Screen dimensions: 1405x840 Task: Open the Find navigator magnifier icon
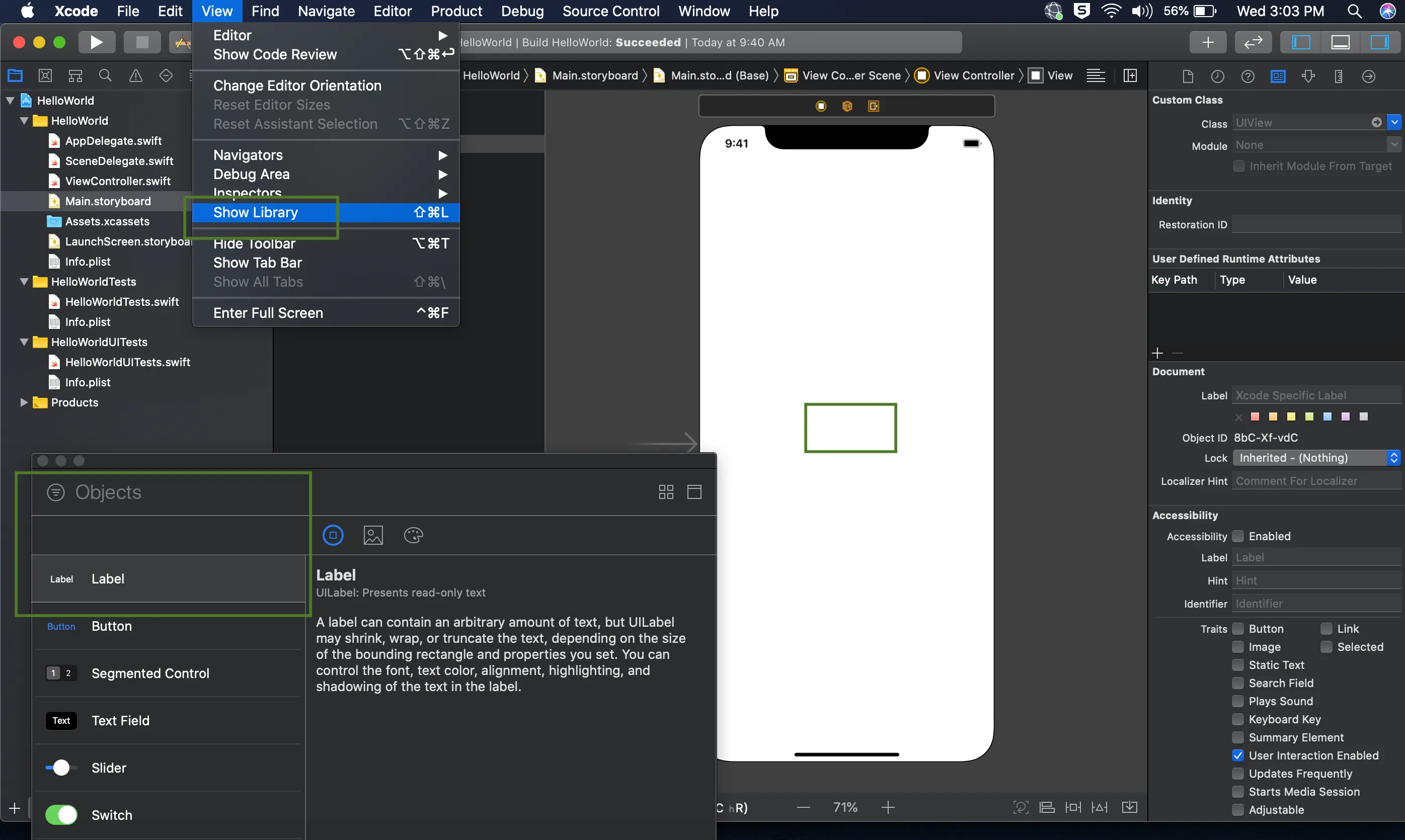click(x=105, y=76)
